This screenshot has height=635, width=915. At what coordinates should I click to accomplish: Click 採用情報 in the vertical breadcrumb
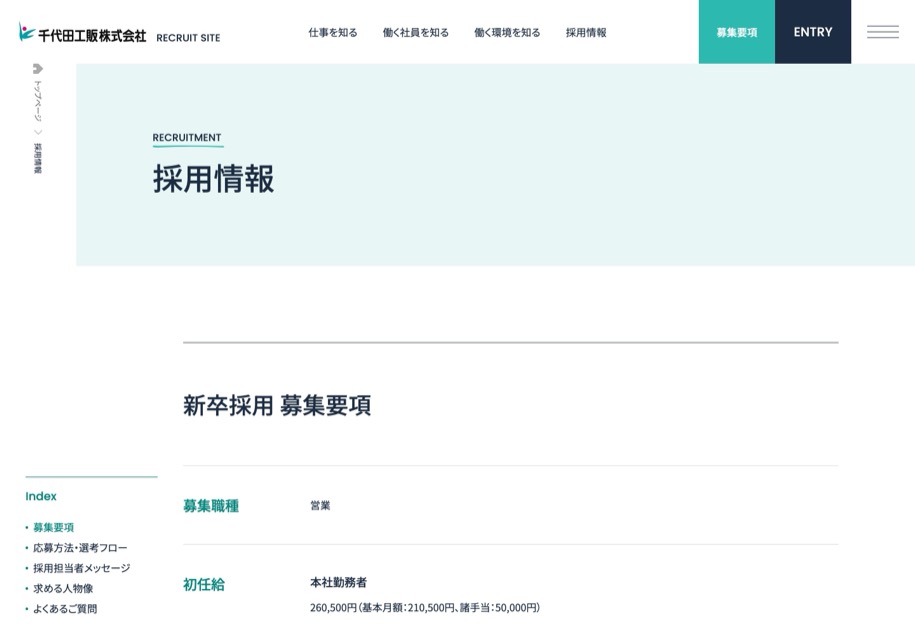click(37, 158)
